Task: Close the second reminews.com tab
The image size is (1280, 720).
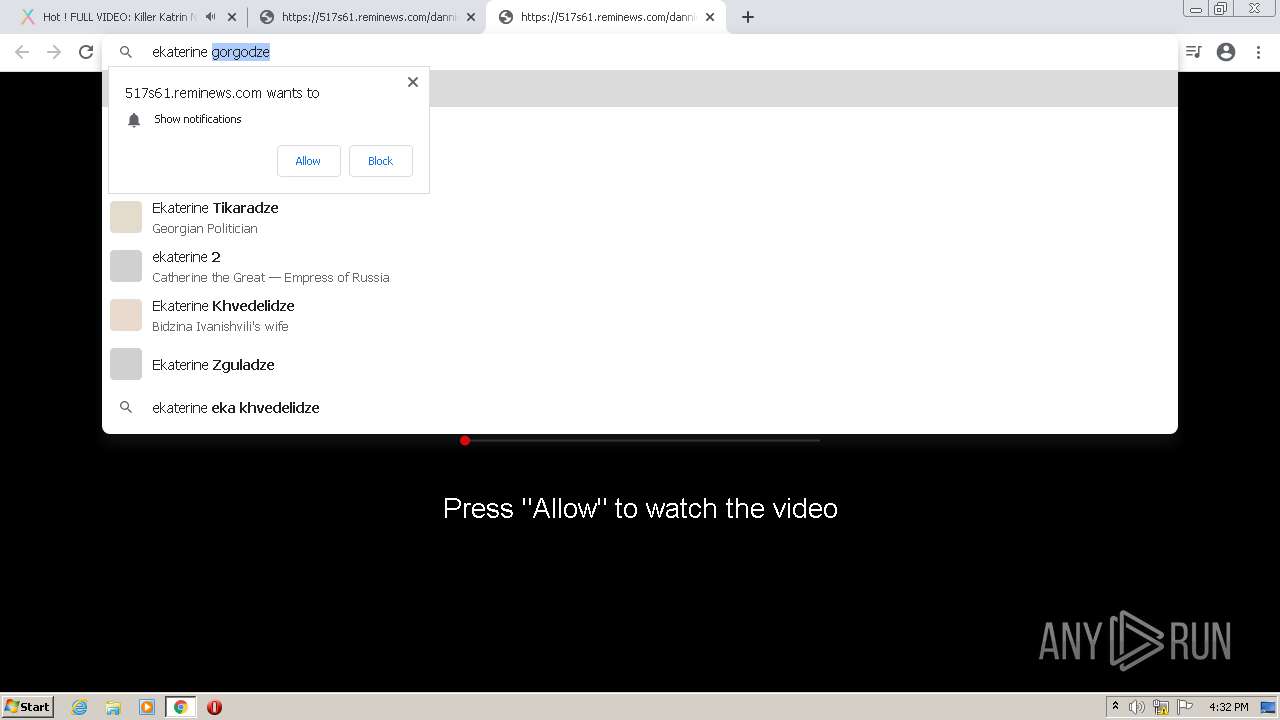Action: pos(471,17)
